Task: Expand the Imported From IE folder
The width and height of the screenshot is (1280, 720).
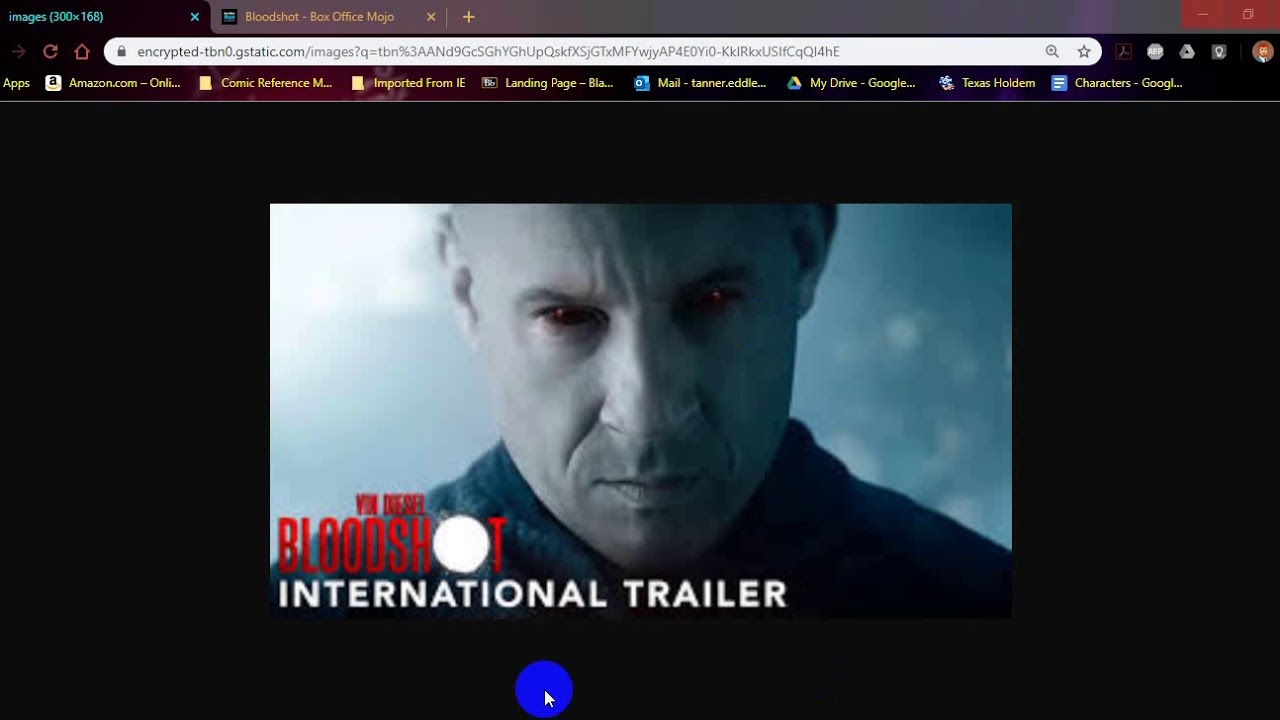Action: click(x=409, y=83)
